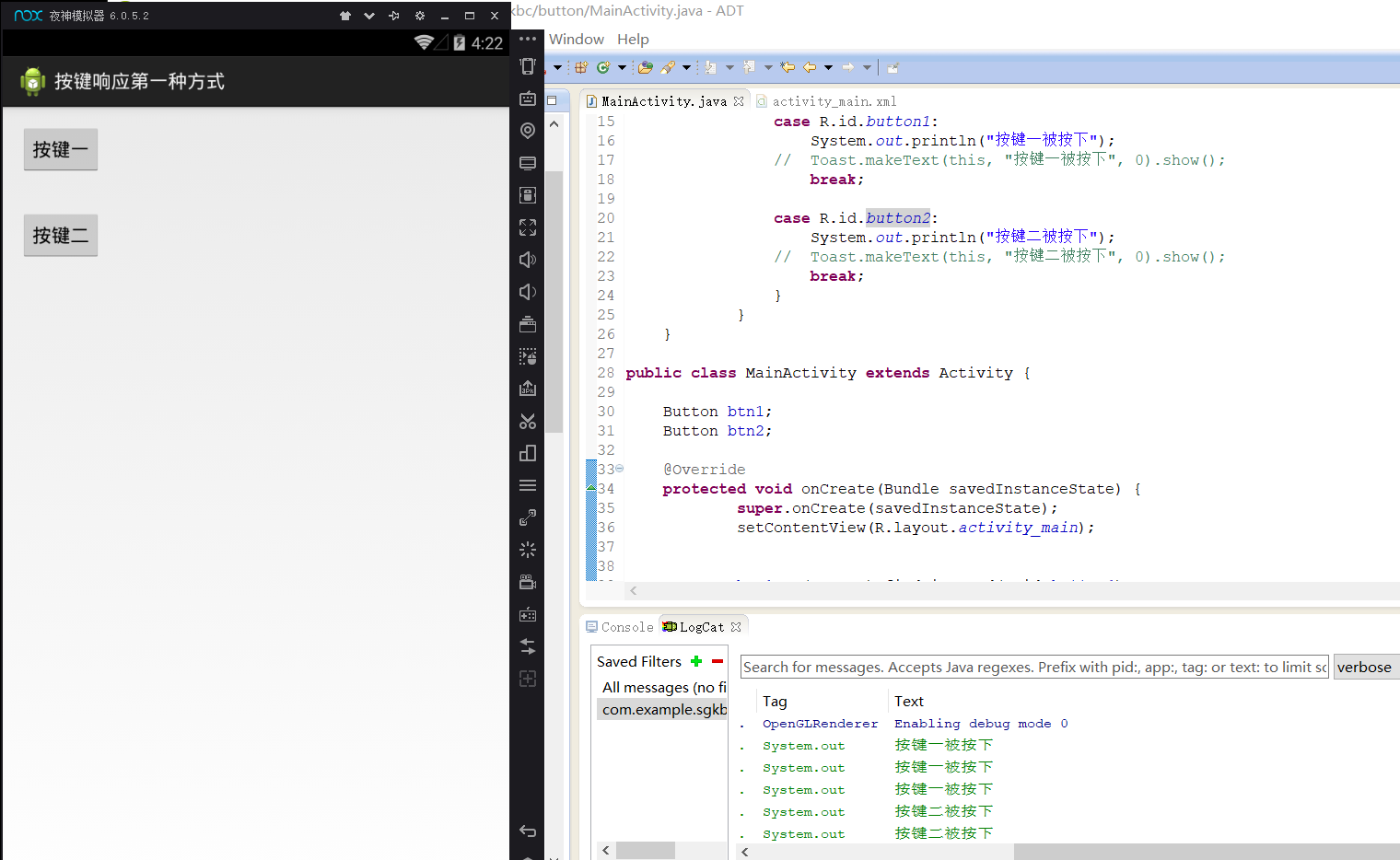The width and height of the screenshot is (1400, 860).
Task: Click the scroll-up arrow beside the editor
Action: click(554, 123)
